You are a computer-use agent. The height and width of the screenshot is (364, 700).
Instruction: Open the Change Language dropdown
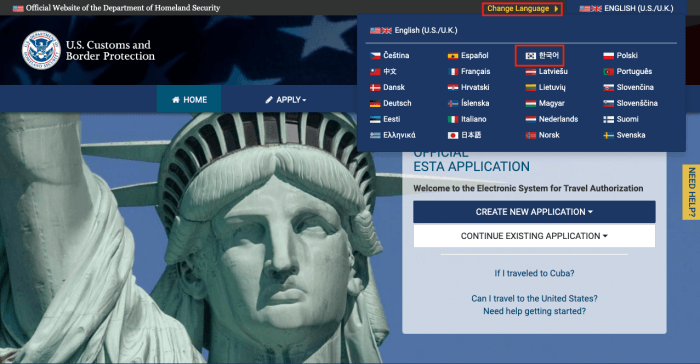point(522,8)
